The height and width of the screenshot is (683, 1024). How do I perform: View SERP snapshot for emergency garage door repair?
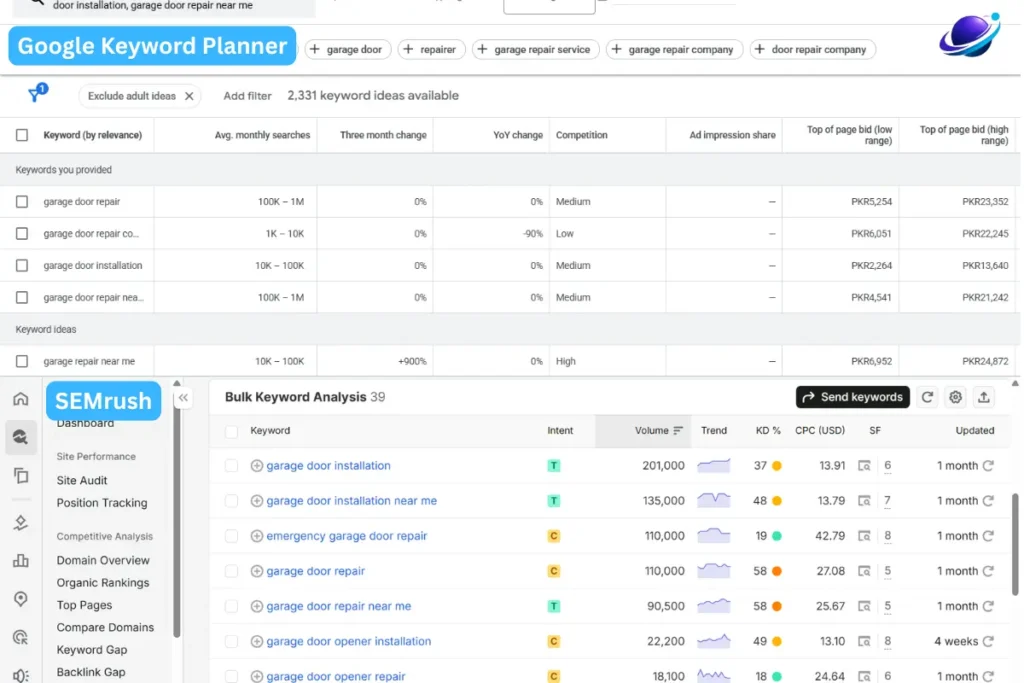pos(864,536)
